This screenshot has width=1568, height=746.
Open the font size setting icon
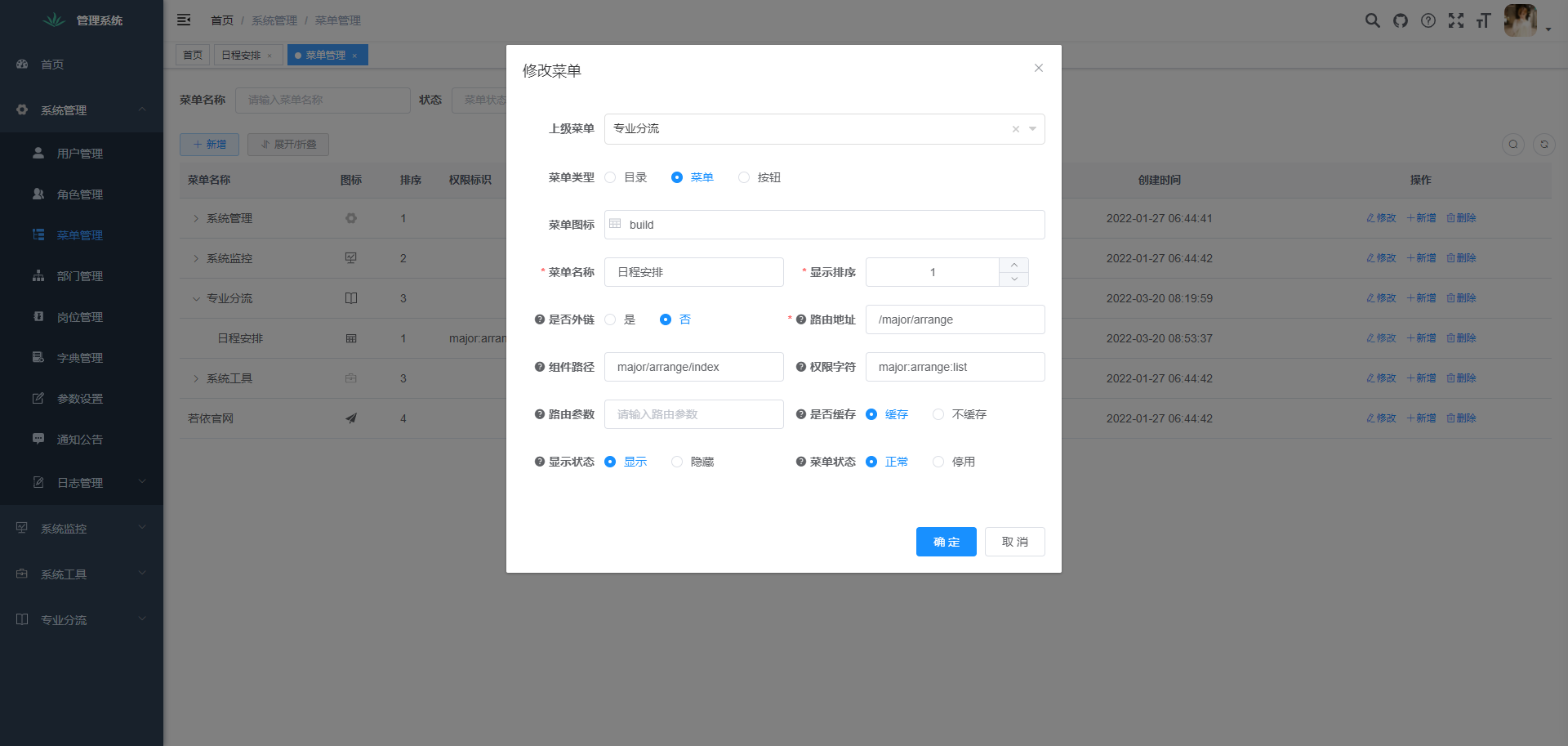(1484, 20)
